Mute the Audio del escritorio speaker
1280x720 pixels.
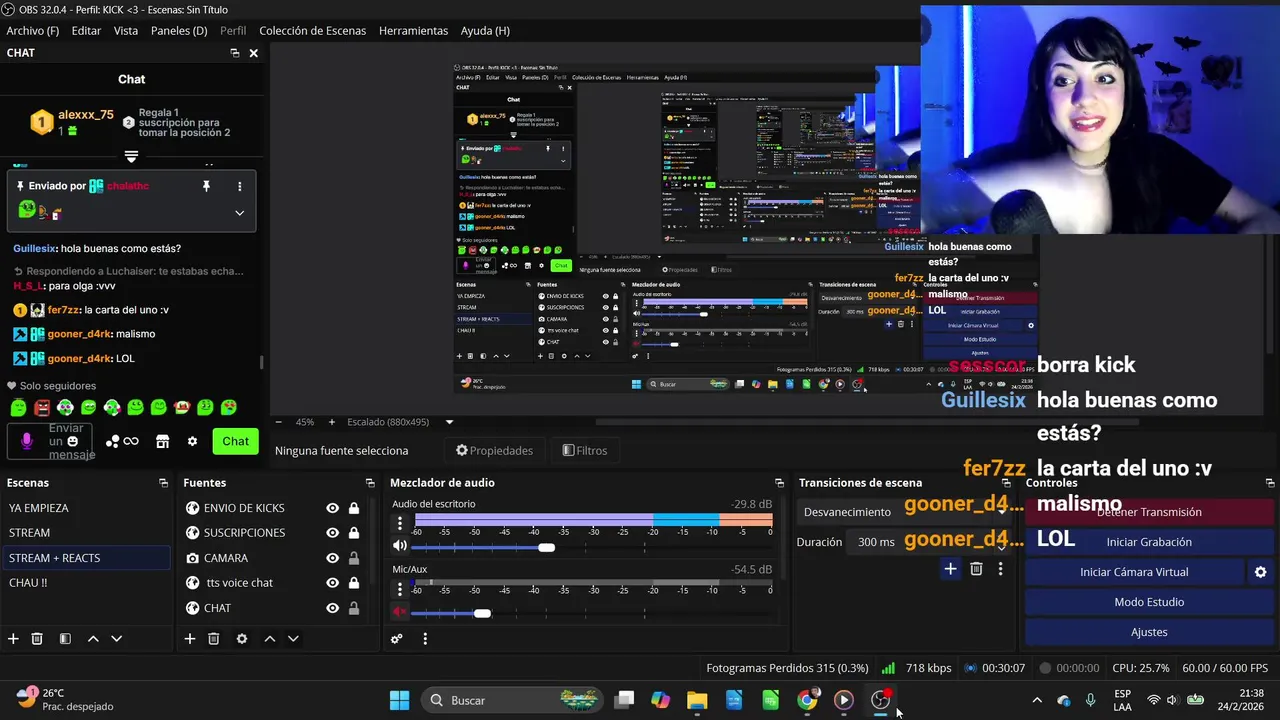[x=400, y=546]
